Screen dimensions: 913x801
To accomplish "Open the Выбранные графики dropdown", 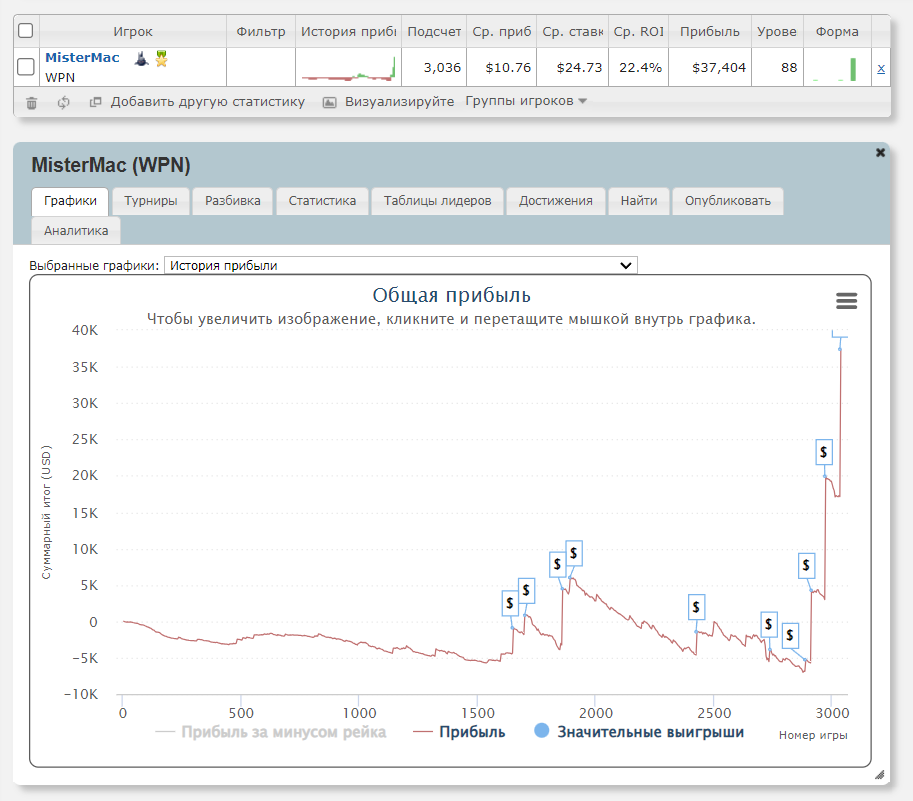I will point(400,265).
